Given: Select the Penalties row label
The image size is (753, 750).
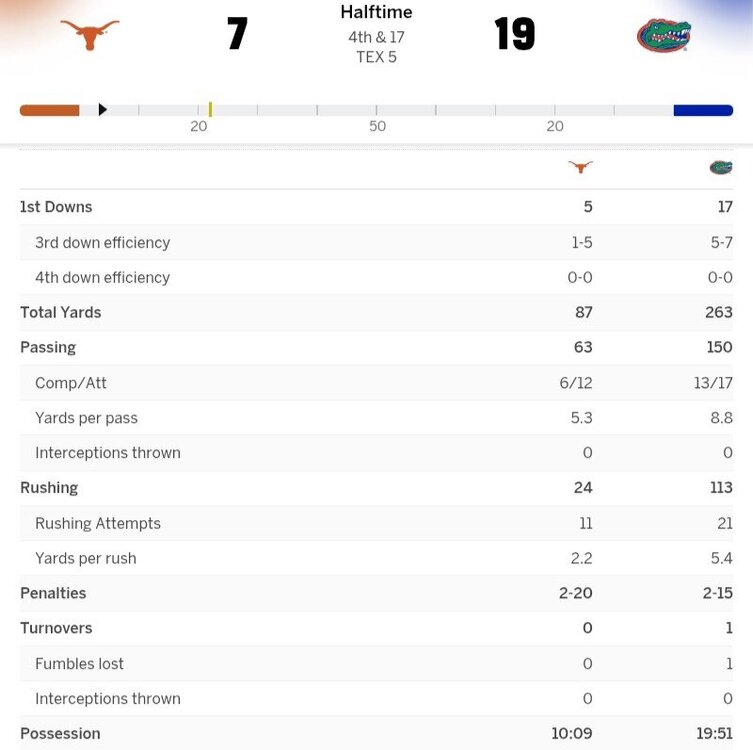Looking at the screenshot, I should point(53,593).
